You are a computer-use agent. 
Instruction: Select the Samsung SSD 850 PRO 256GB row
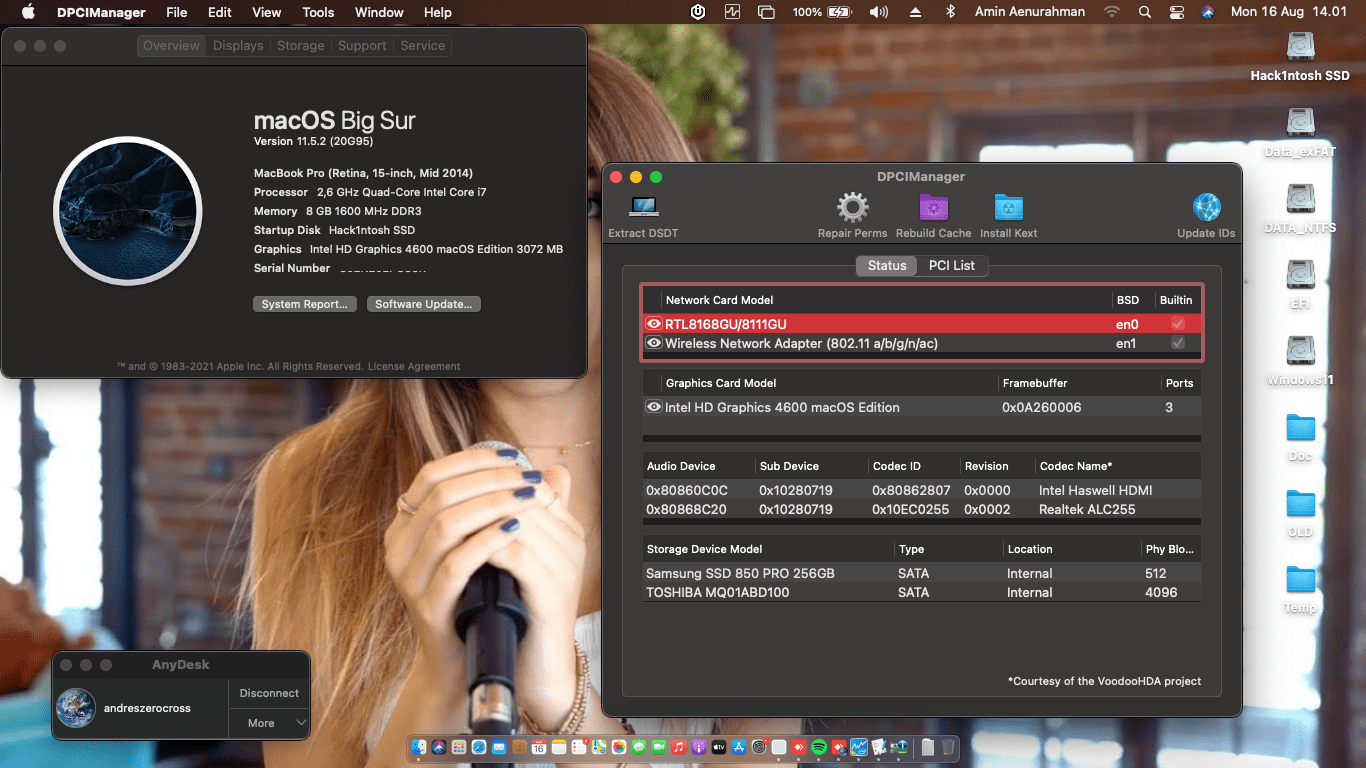click(921, 573)
